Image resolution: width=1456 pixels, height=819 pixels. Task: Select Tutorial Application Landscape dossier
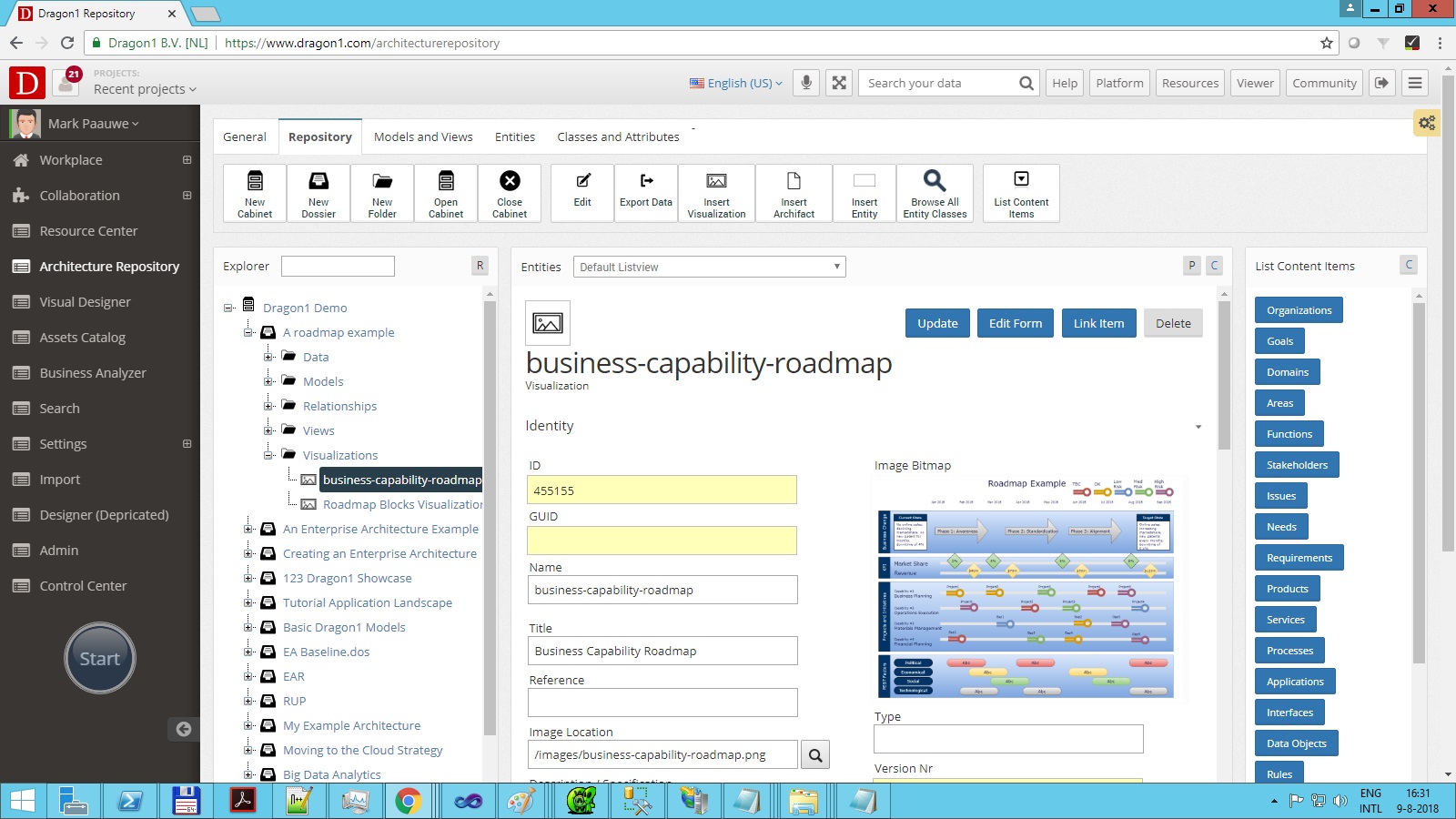tap(367, 602)
